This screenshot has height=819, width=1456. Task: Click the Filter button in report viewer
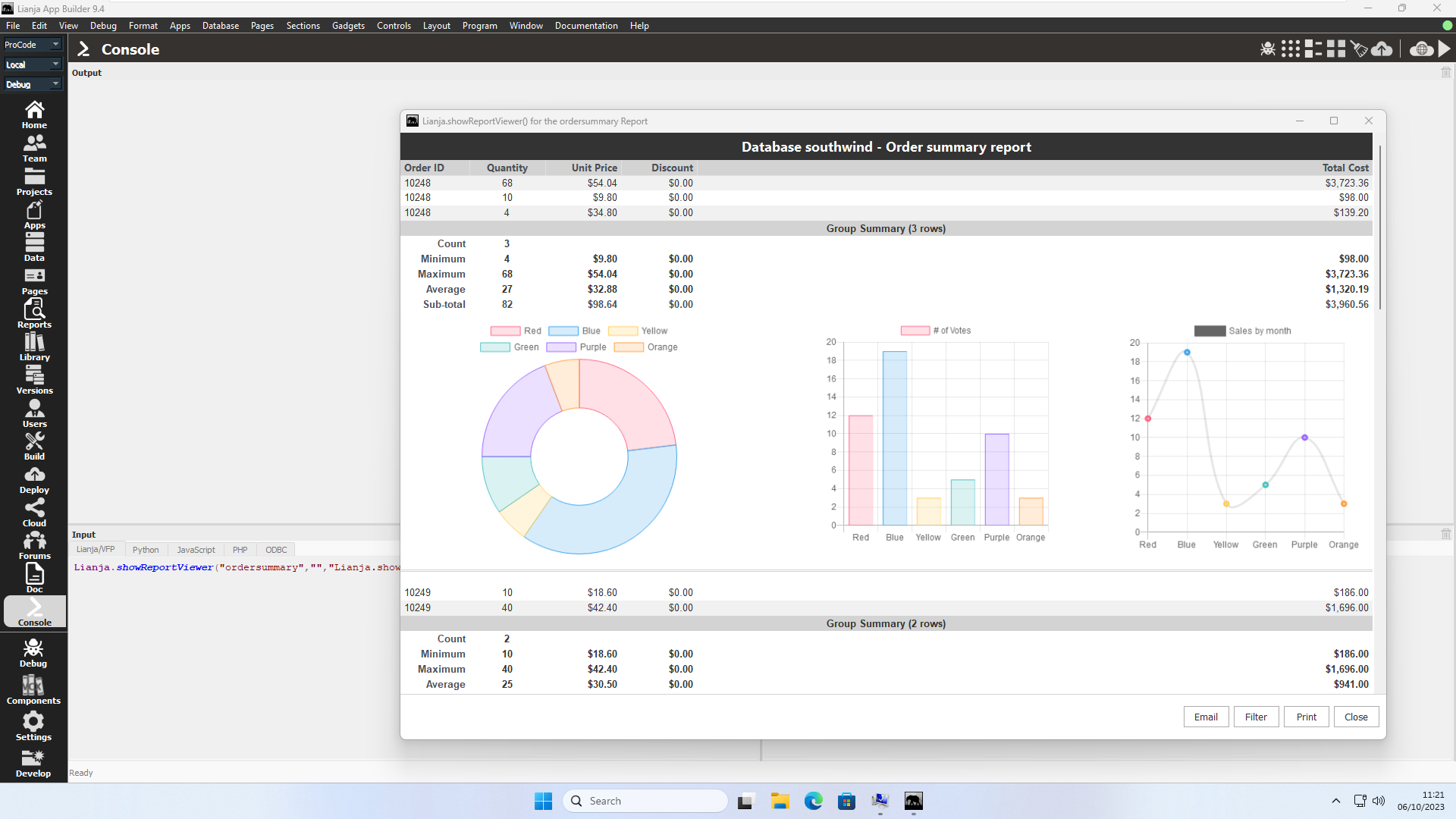click(1255, 717)
